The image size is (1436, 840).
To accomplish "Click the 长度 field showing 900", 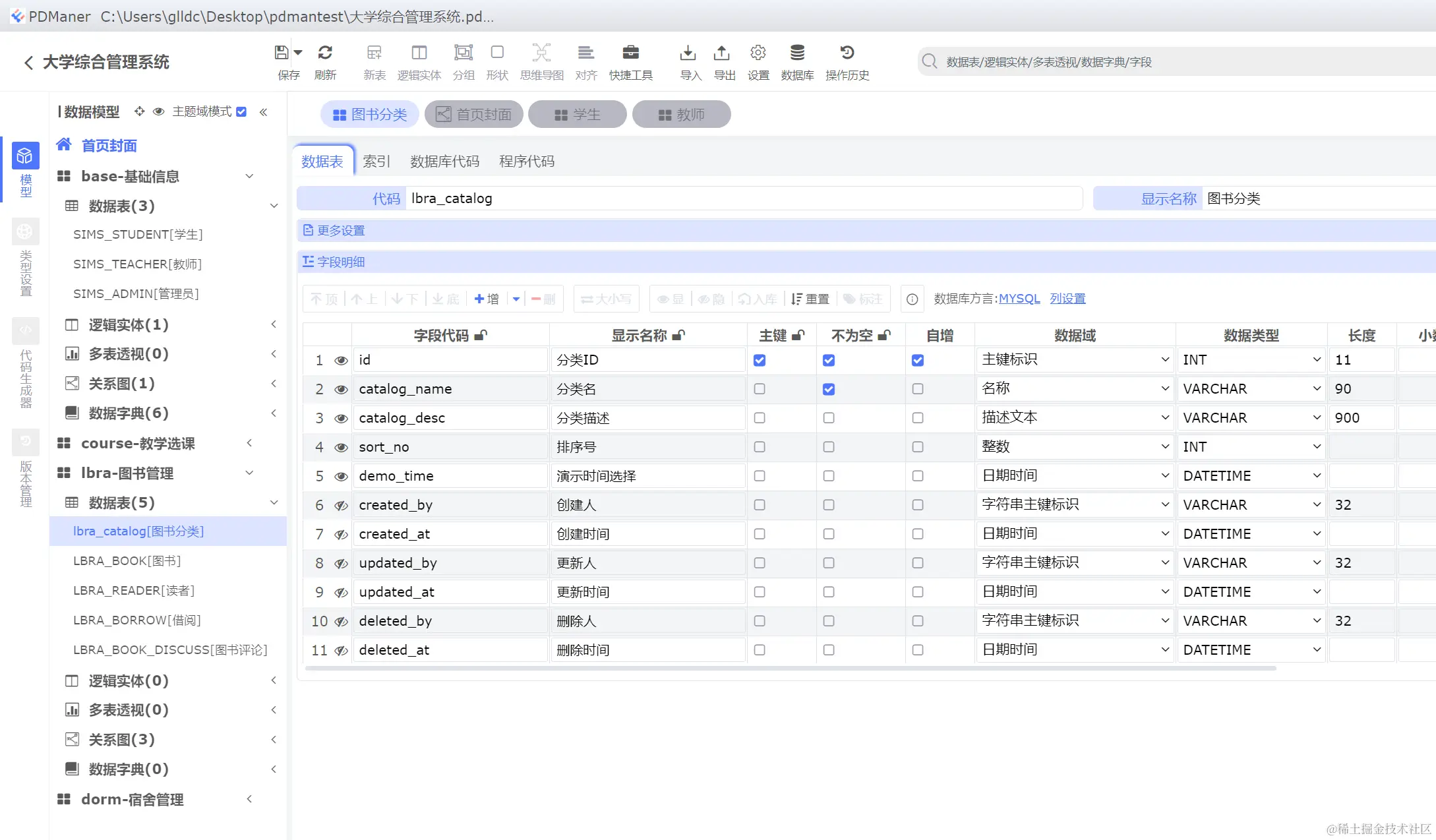I will click(1361, 418).
